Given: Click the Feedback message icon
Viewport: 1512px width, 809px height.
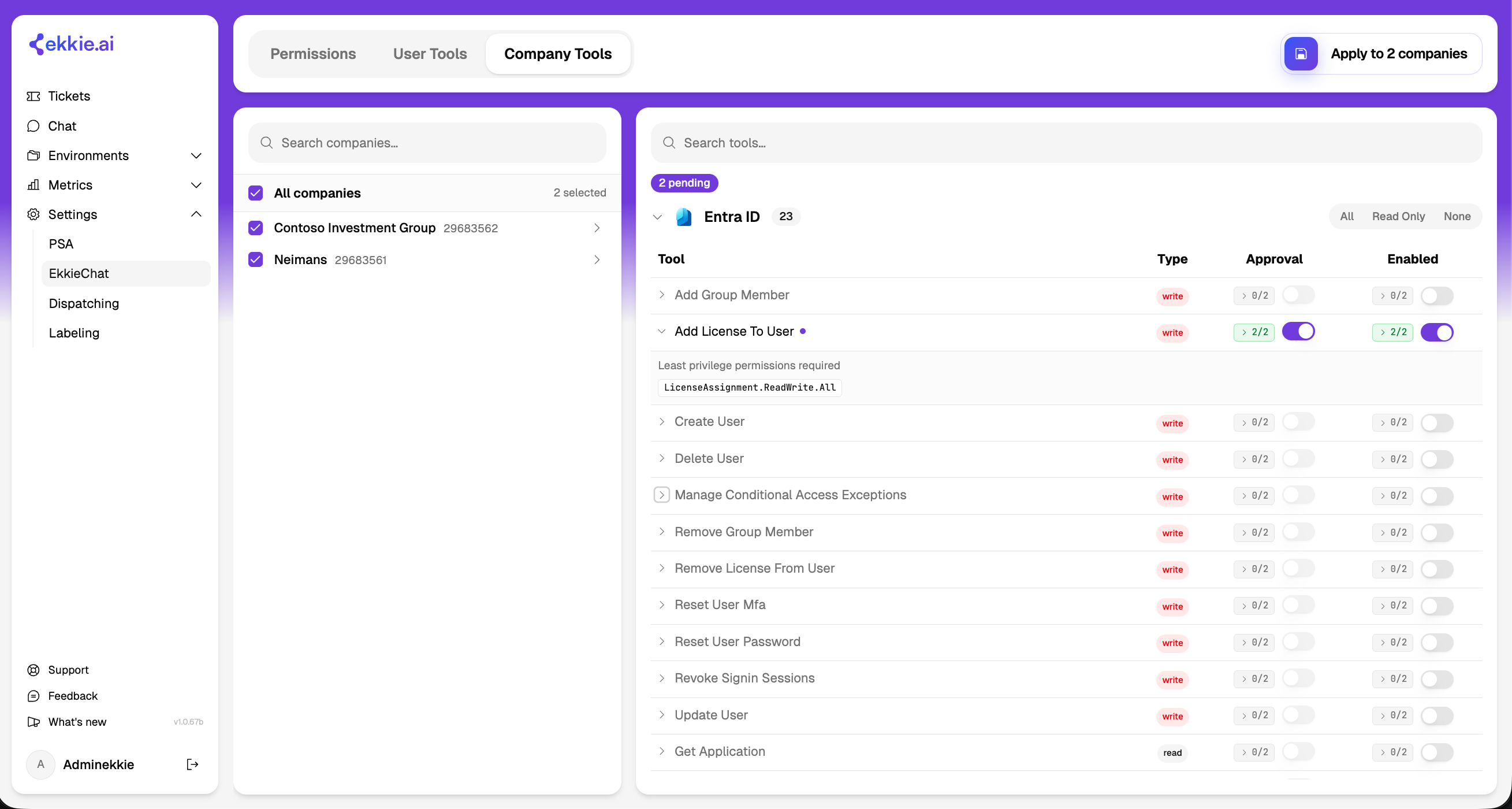Looking at the screenshot, I should point(33,696).
